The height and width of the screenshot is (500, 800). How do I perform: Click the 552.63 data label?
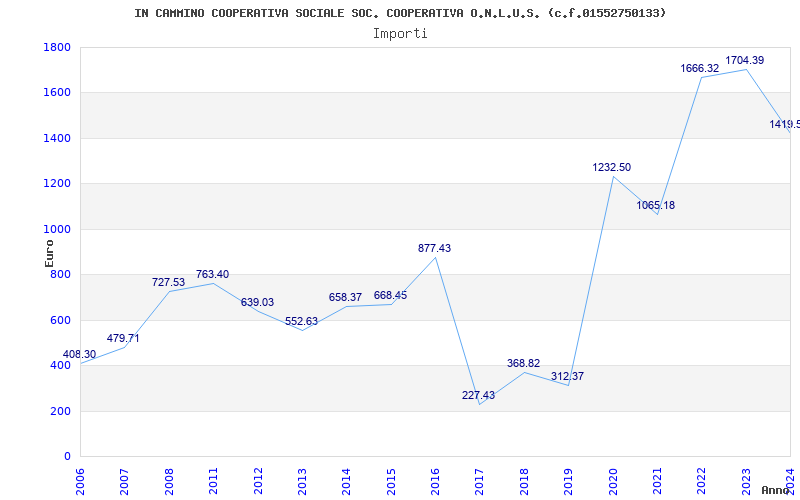coord(302,321)
